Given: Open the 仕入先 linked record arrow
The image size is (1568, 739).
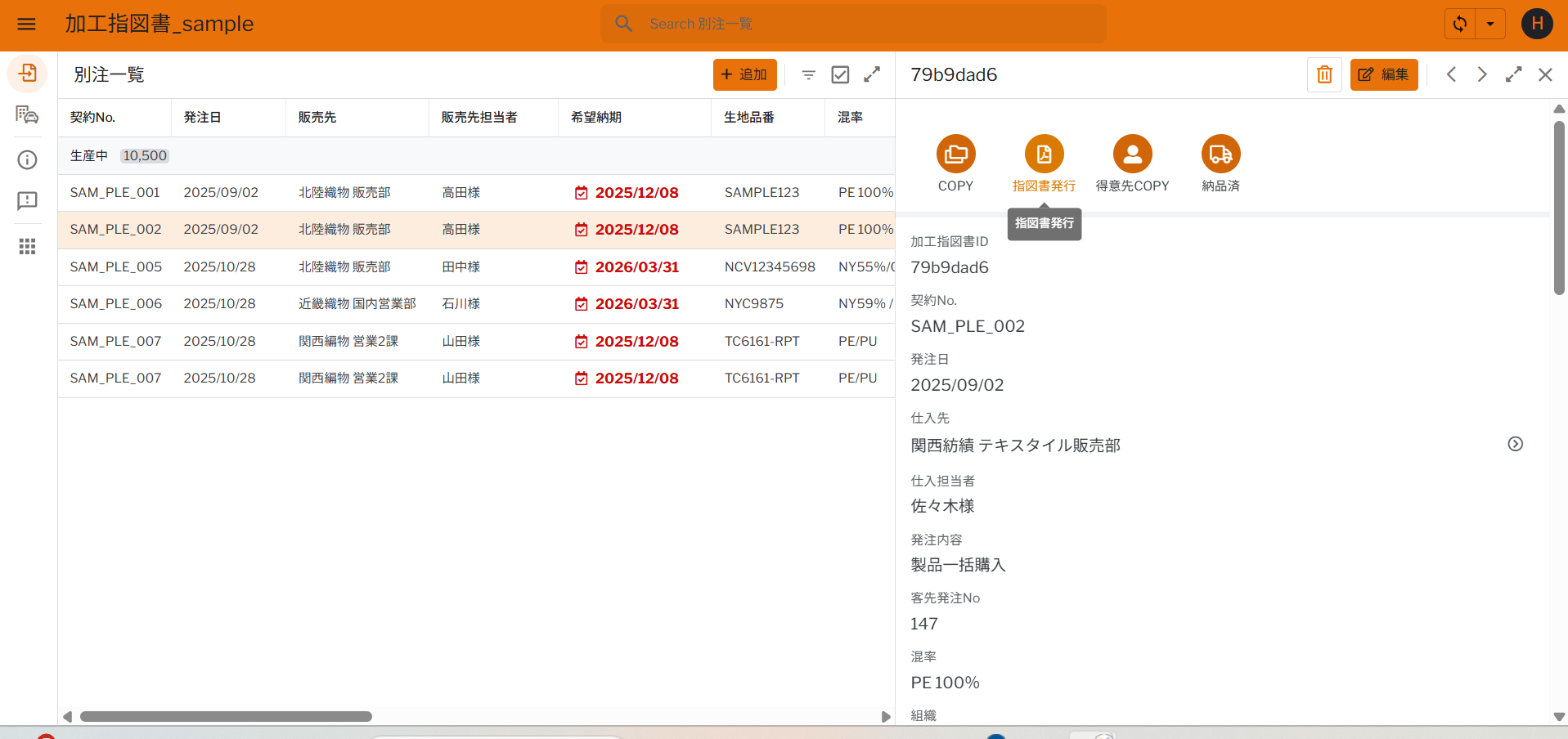Looking at the screenshot, I should (1515, 444).
